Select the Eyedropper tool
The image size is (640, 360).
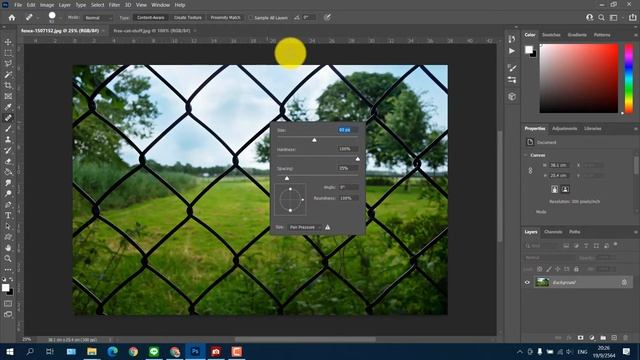[x=8, y=107]
